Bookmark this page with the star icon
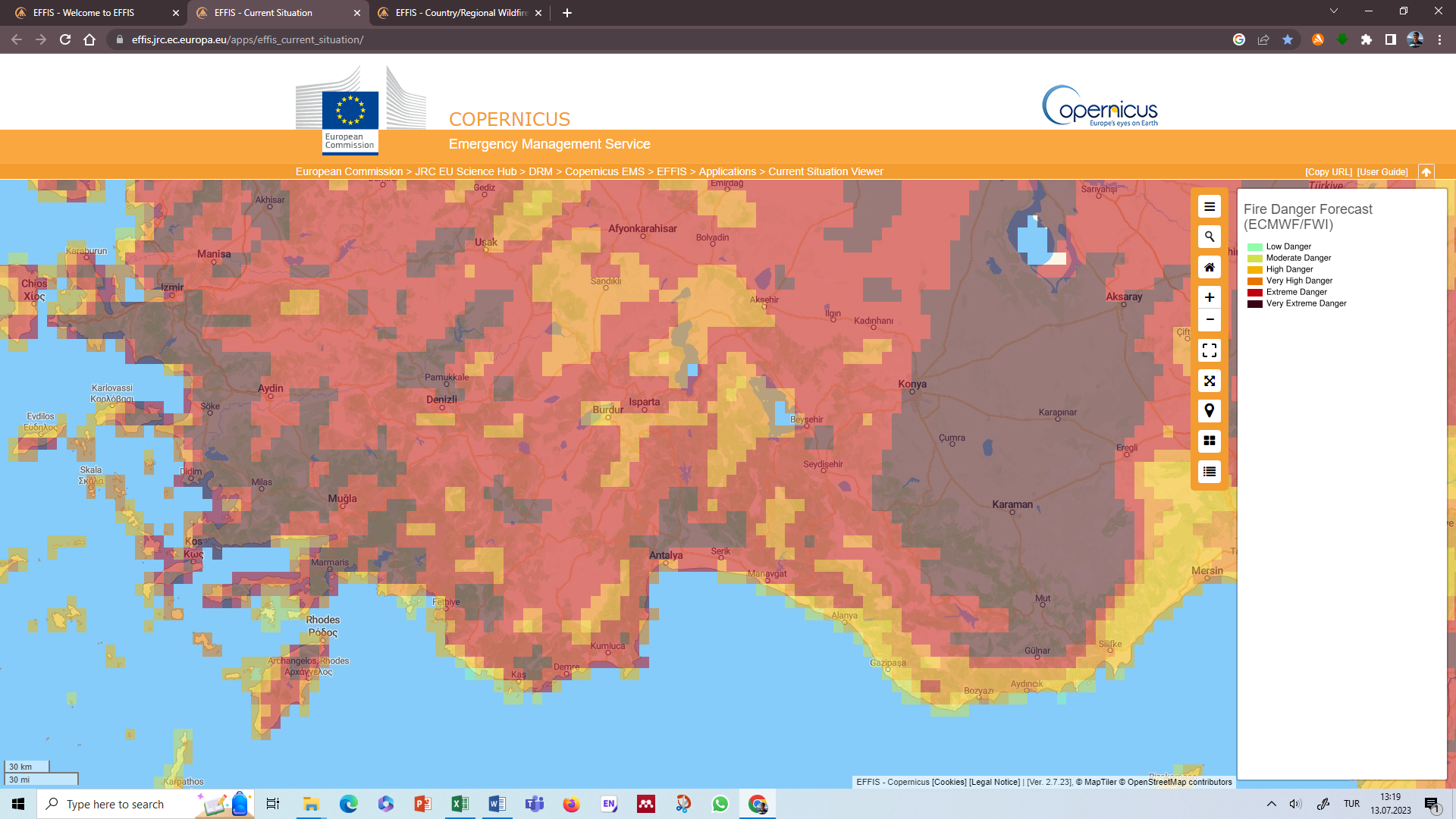The image size is (1456, 819). 1288,39
